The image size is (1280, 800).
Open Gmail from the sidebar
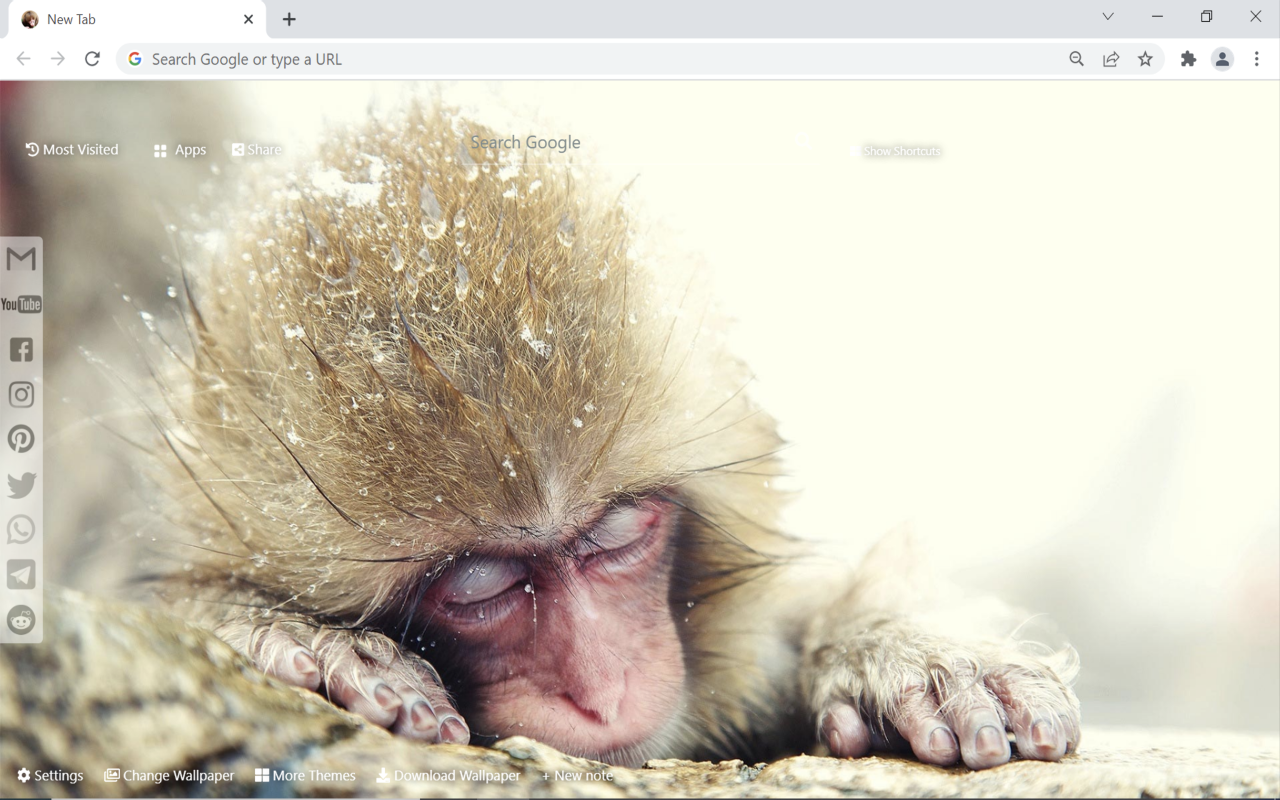point(21,259)
